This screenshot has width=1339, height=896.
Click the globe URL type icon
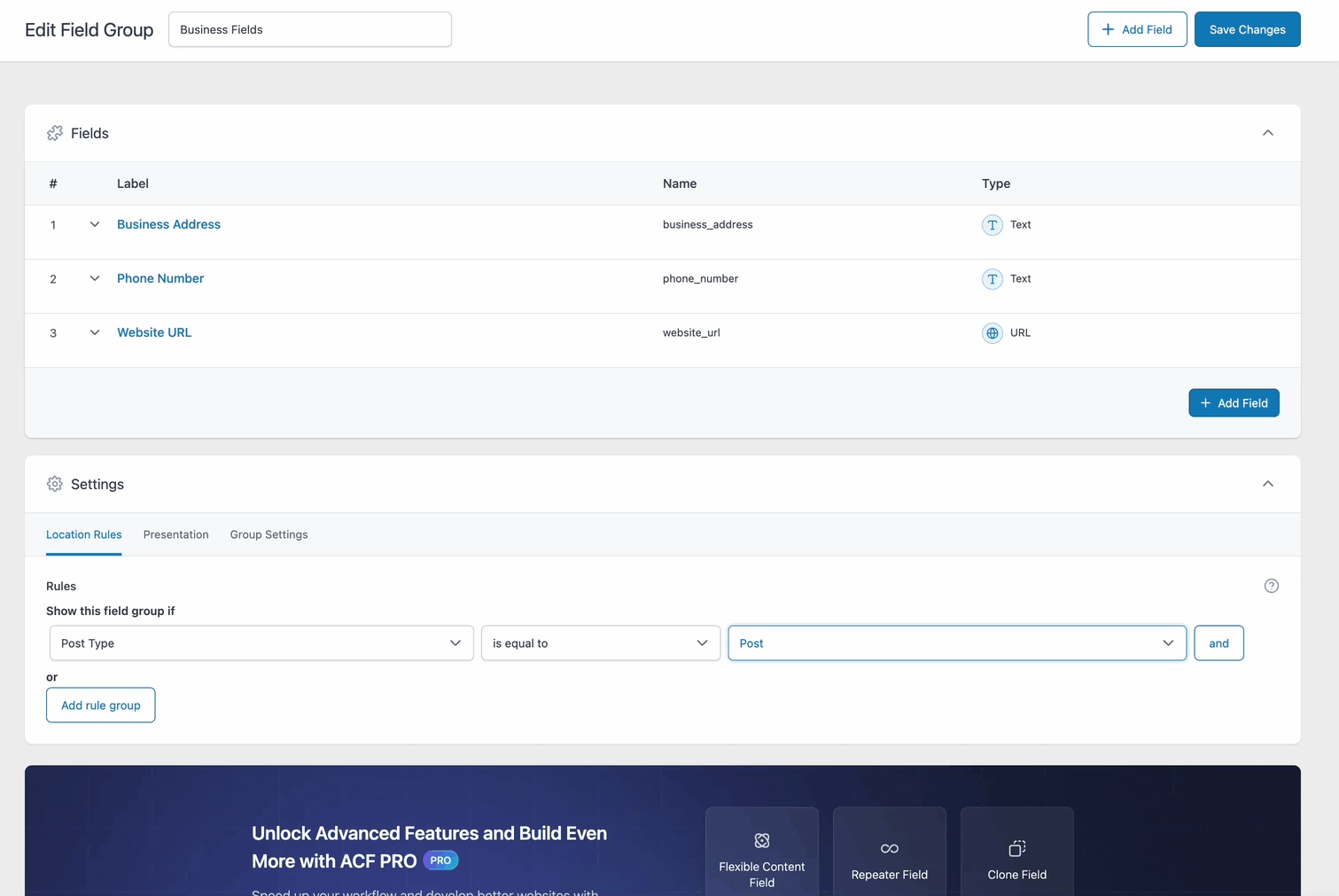tap(992, 333)
